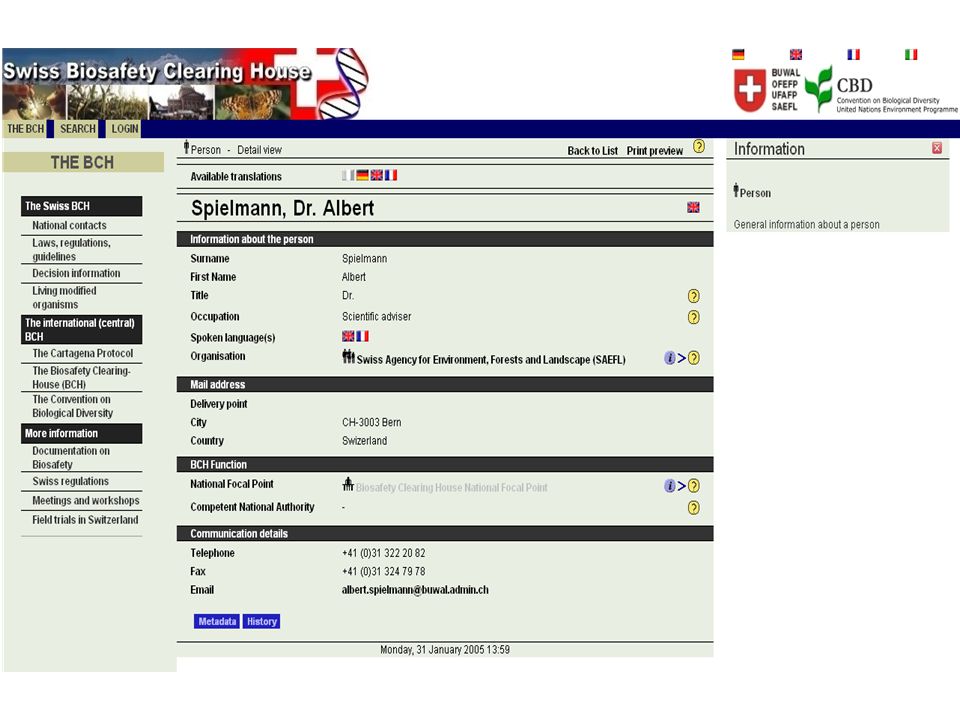Select The Swiss BCH menu section
This screenshot has width=960, height=720.
coord(81,206)
